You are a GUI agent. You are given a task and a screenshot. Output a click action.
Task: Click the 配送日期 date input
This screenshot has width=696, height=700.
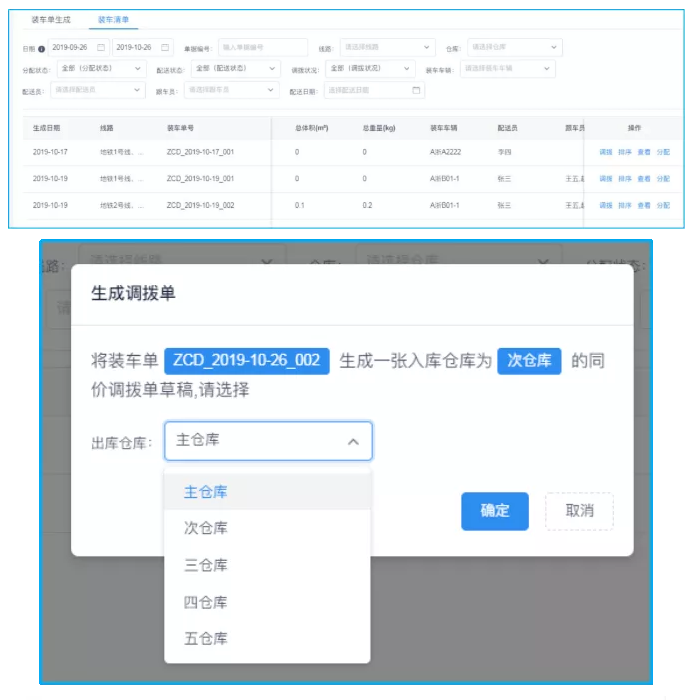tap(374, 90)
